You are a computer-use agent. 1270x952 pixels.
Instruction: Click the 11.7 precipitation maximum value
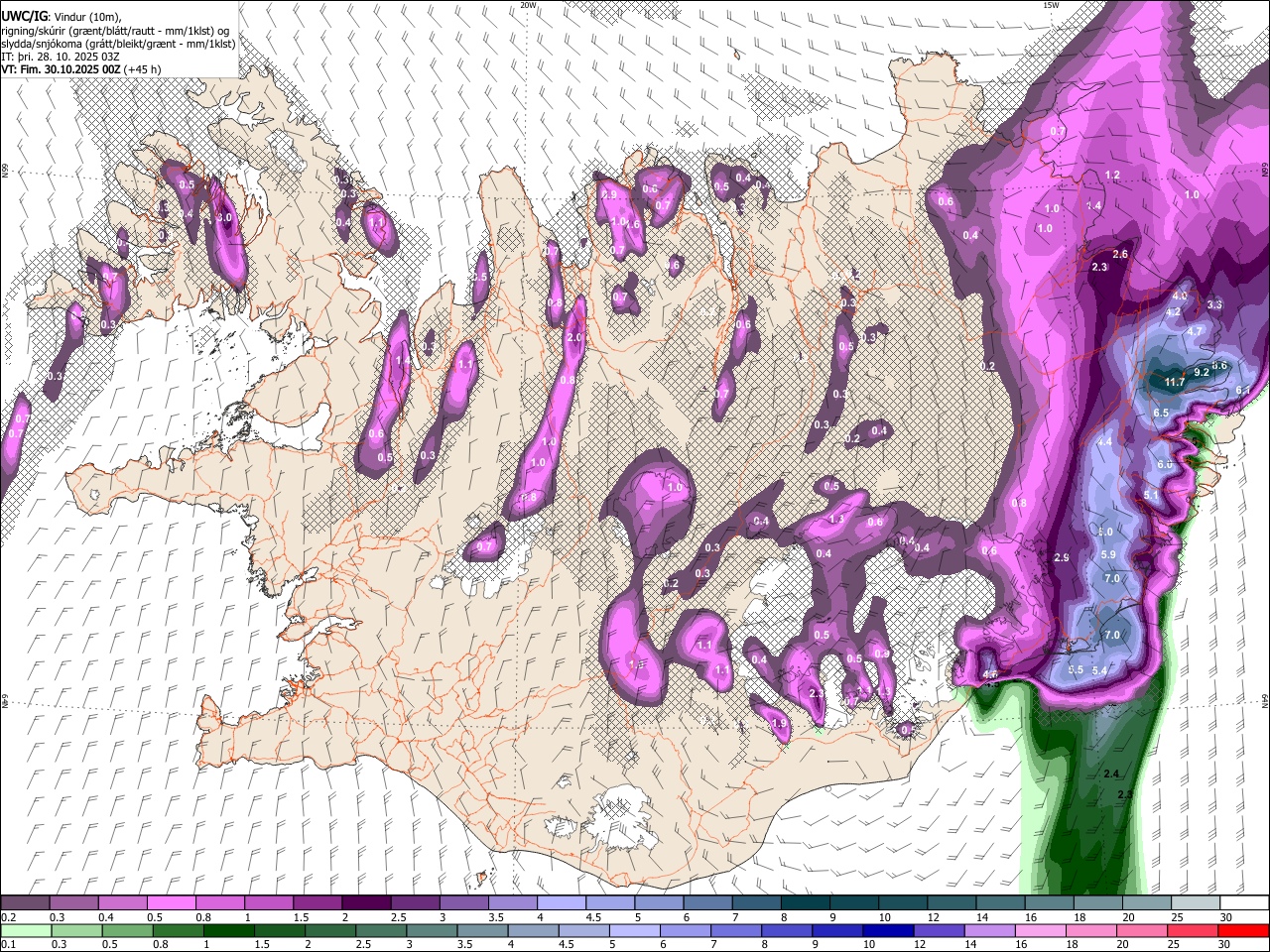(1175, 383)
